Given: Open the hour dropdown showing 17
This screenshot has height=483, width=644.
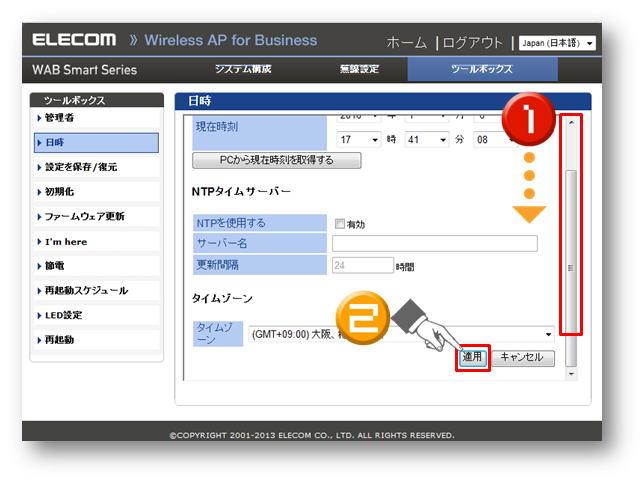Looking at the screenshot, I should click(359, 140).
